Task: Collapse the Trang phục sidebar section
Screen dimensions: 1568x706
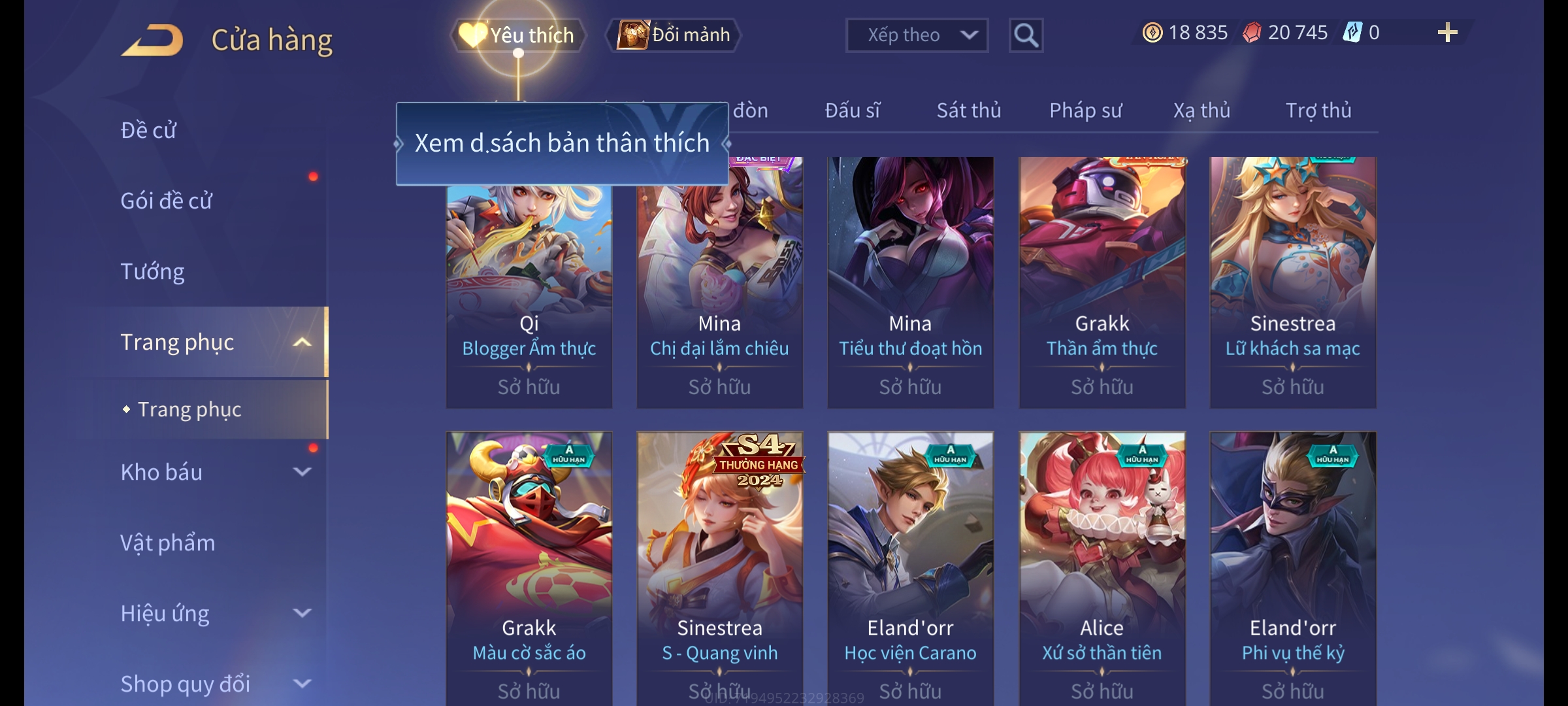Action: tap(302, 342)
